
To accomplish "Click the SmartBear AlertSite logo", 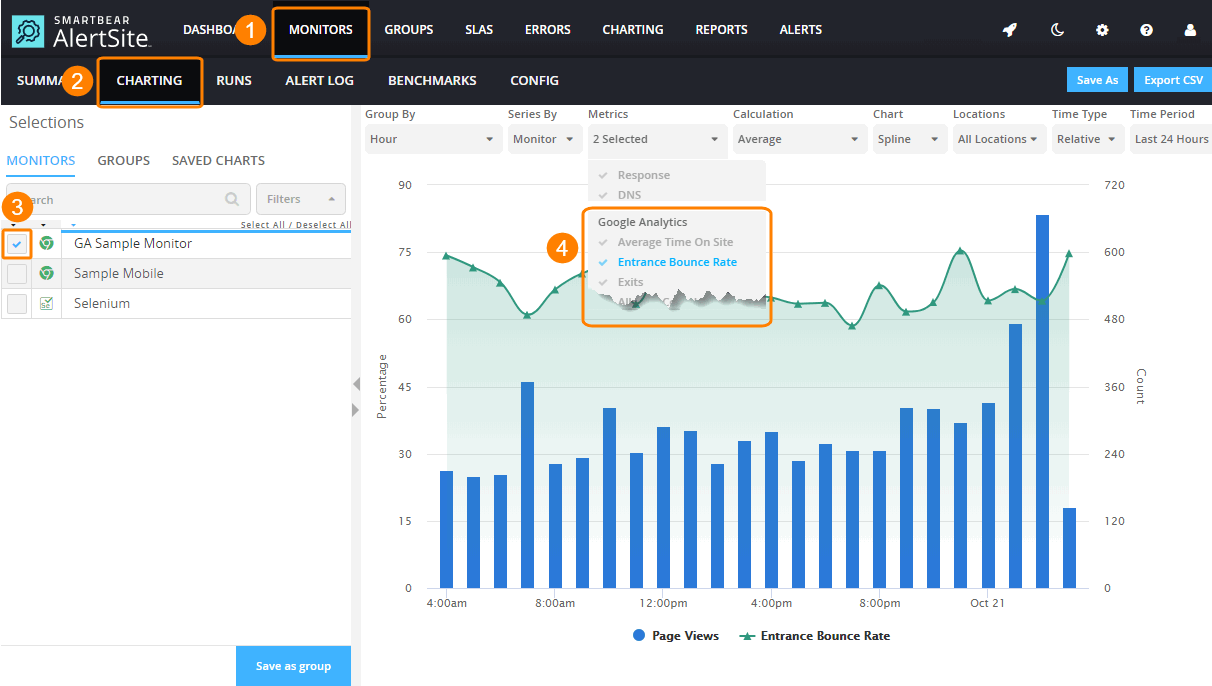I will (82, 30).
